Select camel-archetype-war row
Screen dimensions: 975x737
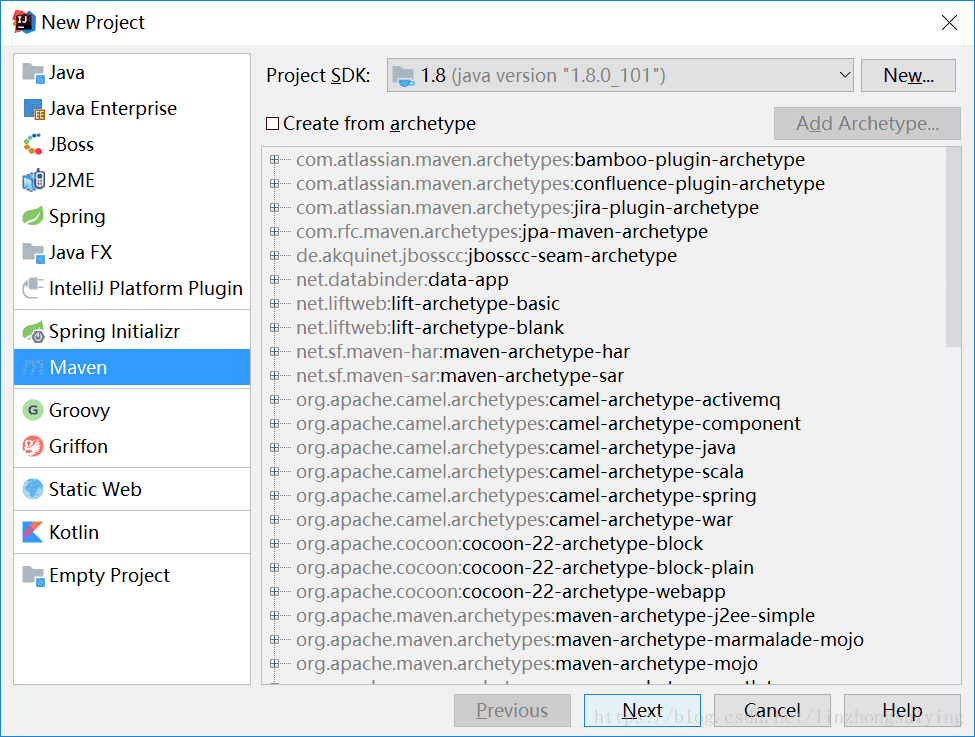click(514, 520)
